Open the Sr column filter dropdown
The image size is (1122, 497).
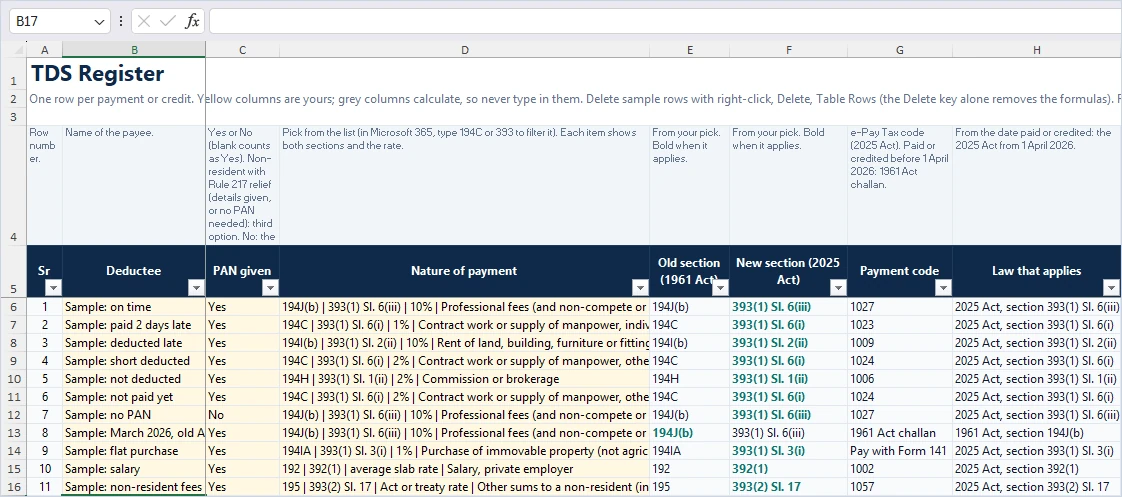54,287
